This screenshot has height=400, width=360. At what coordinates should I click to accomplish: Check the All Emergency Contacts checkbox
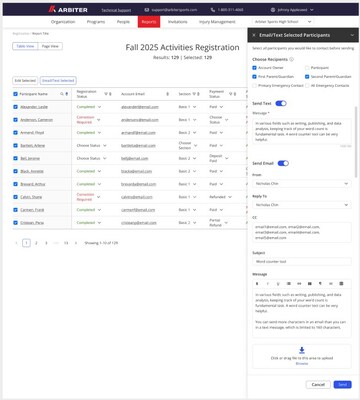pyautogui.click(x=307, y=86)
